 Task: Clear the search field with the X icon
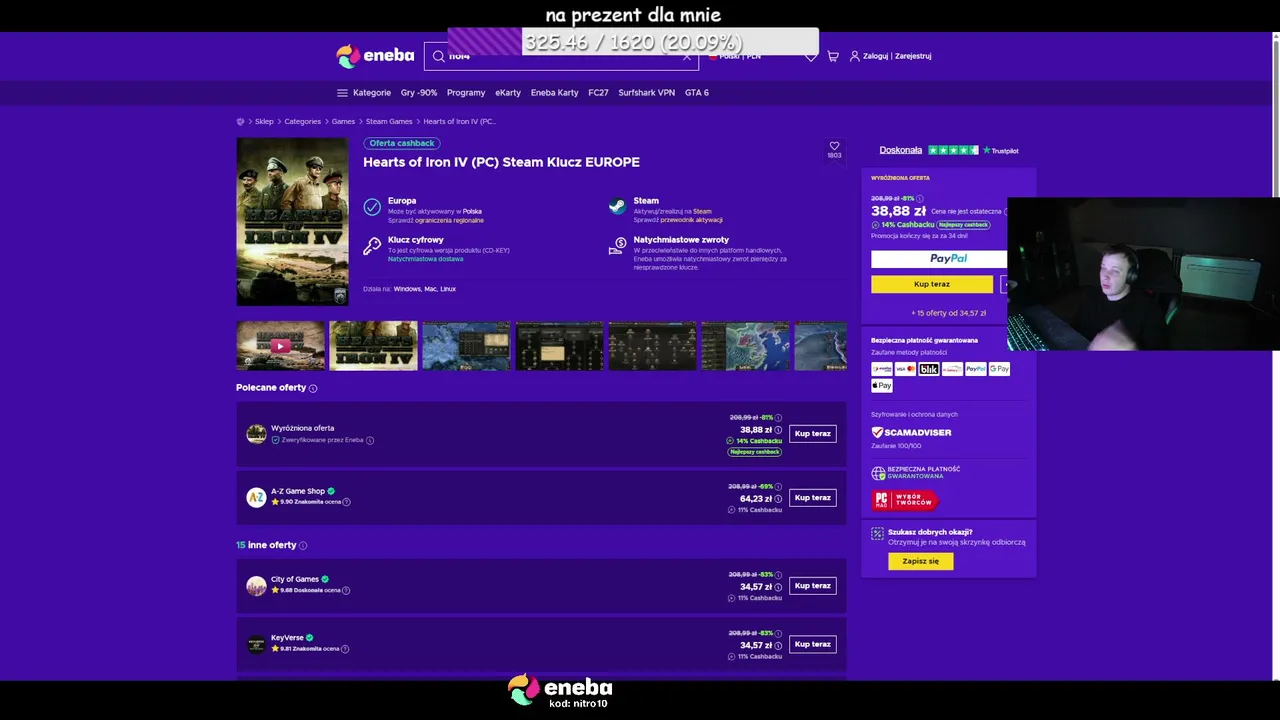coord(687,57)
